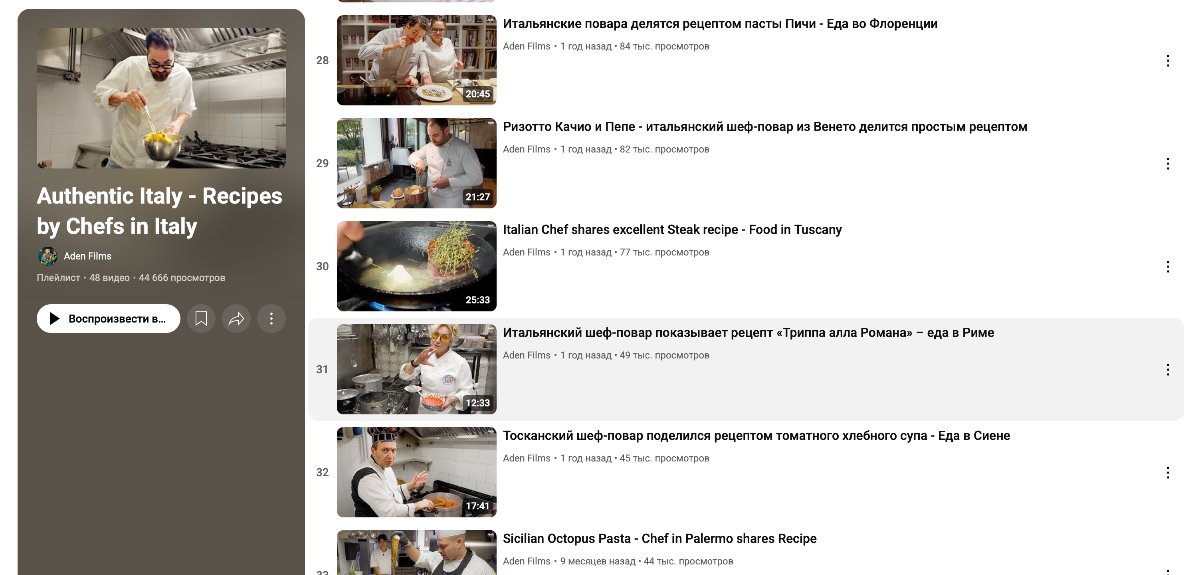Save playlist with the bookmark icon
The width and height of the screenshot is (1200, 575).
click(x=201, y=319)
